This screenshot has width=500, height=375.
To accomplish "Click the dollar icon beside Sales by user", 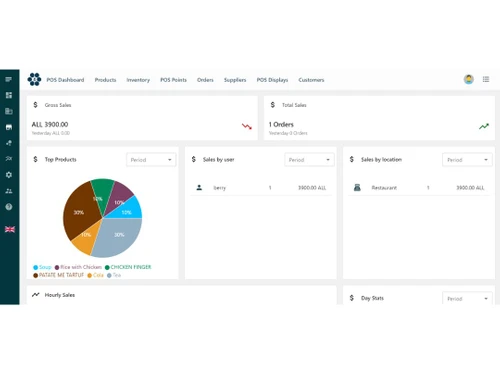I will [x=194, y=159].
